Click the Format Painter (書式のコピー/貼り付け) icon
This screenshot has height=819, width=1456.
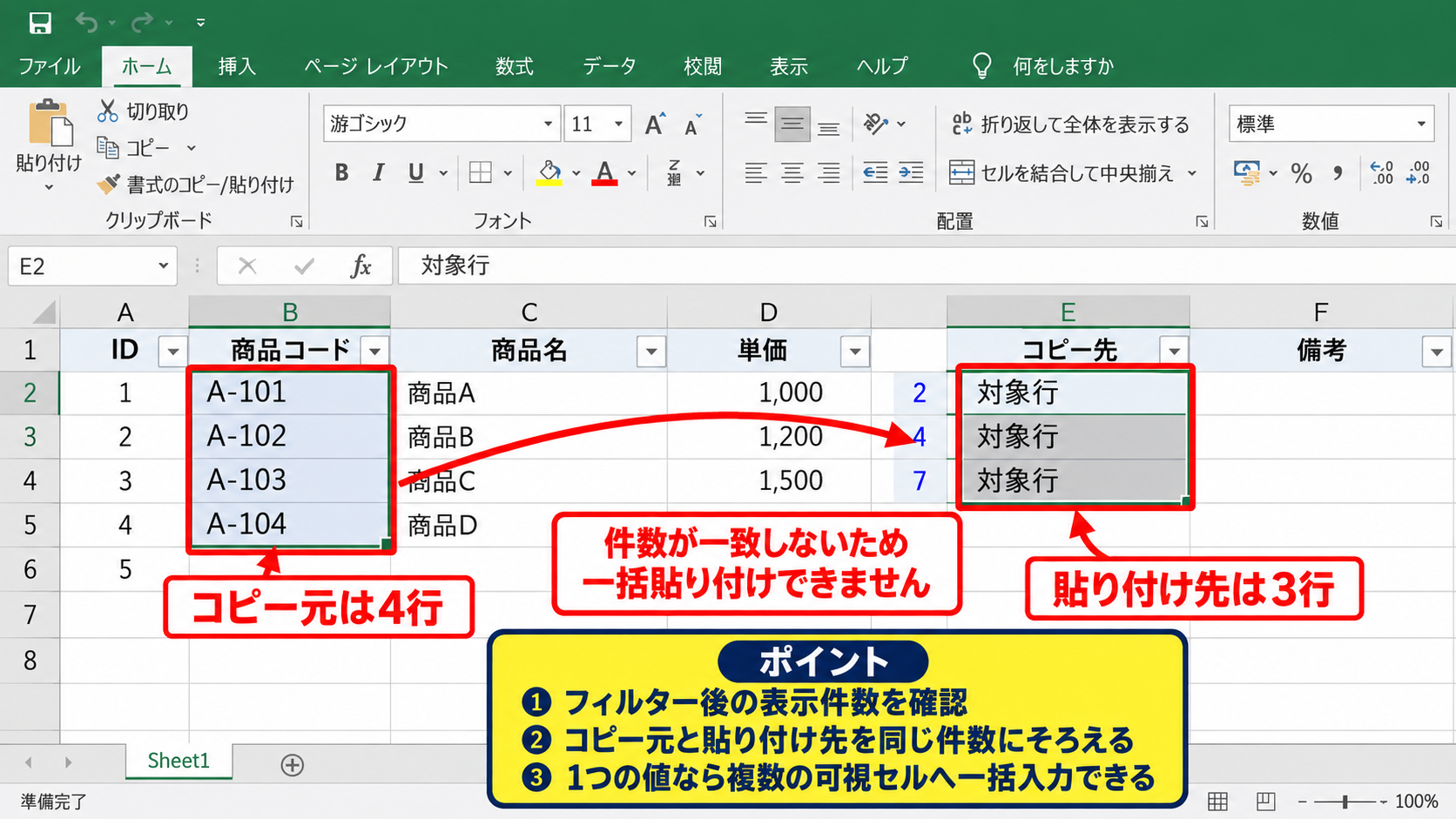tap(108, 184)
